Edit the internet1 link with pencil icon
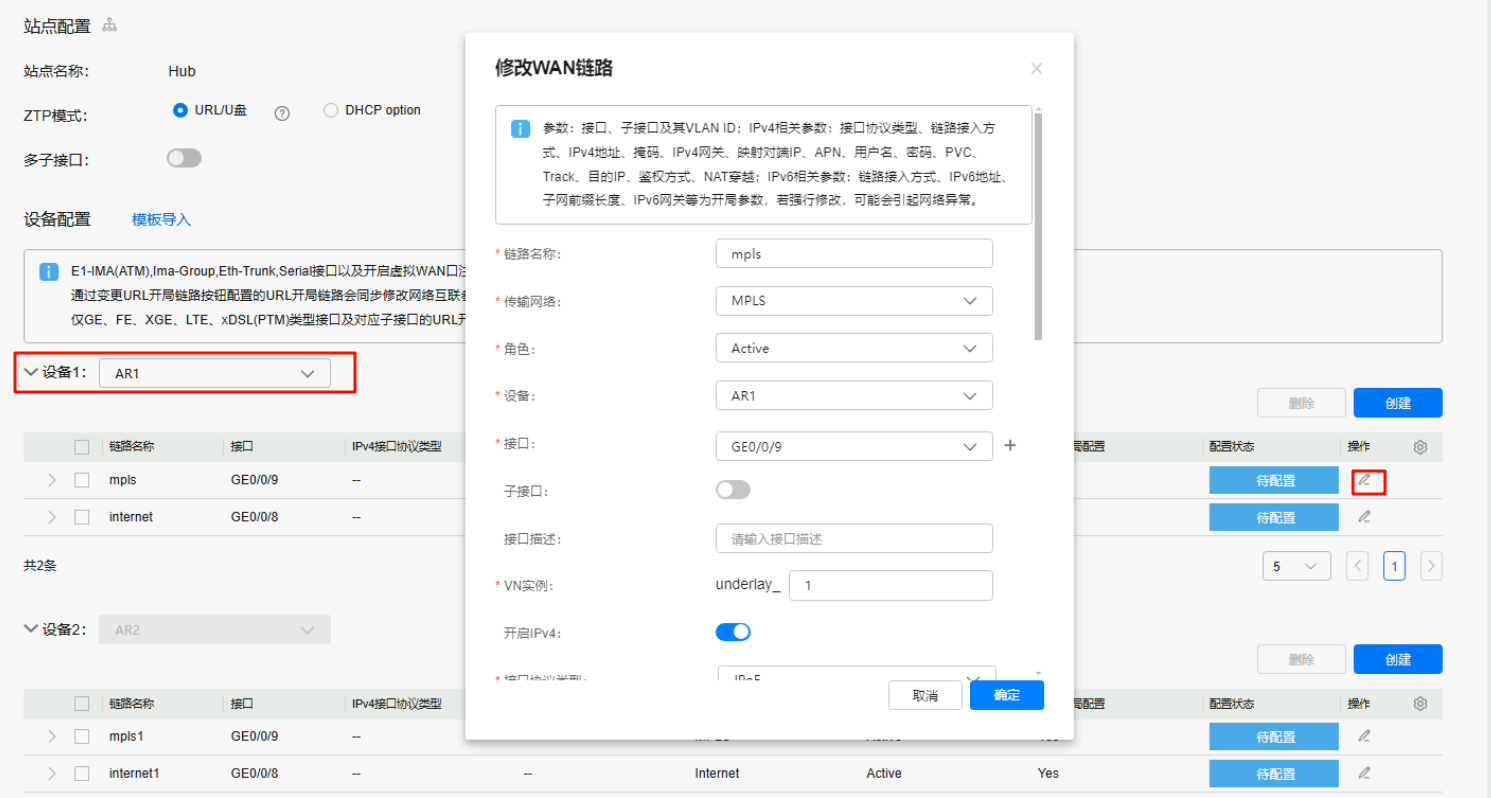The width and height of the screenshot is (1491, 798). (1364, 773)
